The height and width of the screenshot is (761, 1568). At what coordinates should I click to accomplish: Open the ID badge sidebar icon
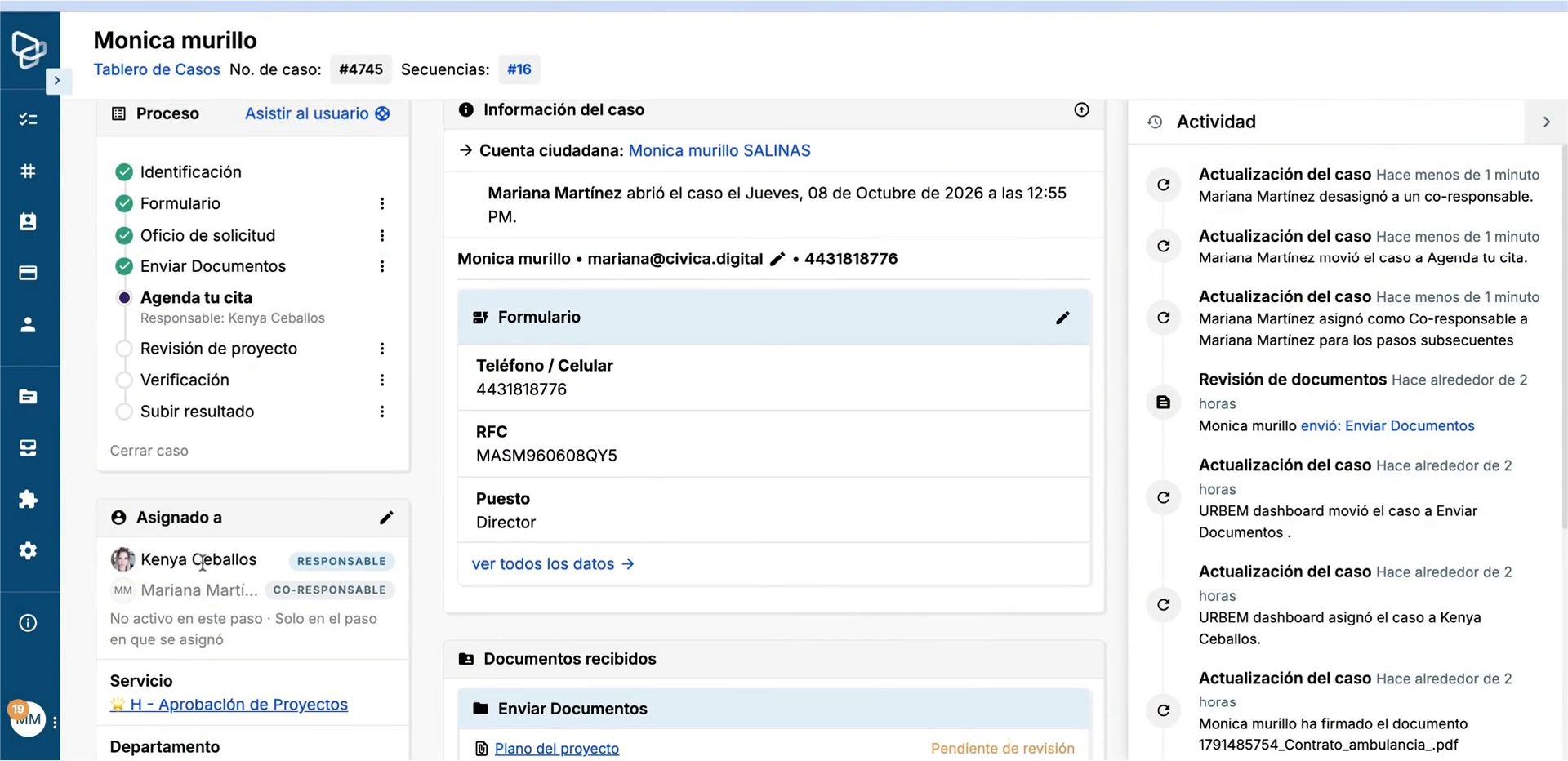click(x=28, y=221)
